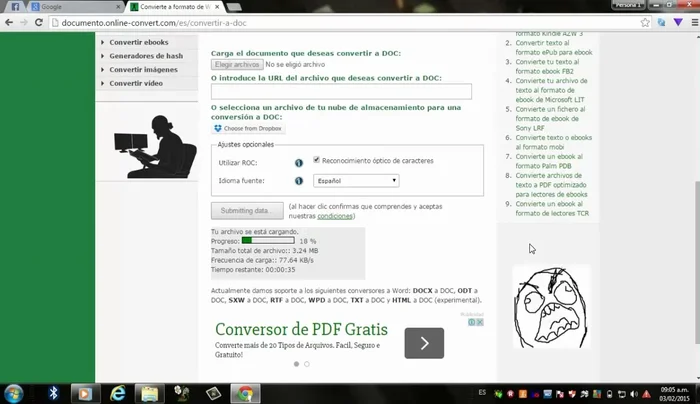The width and height of the screenshot is (700, 404).
Task: Open the Palm PDB ebook conversion link
Action: [x=549, y=161]
